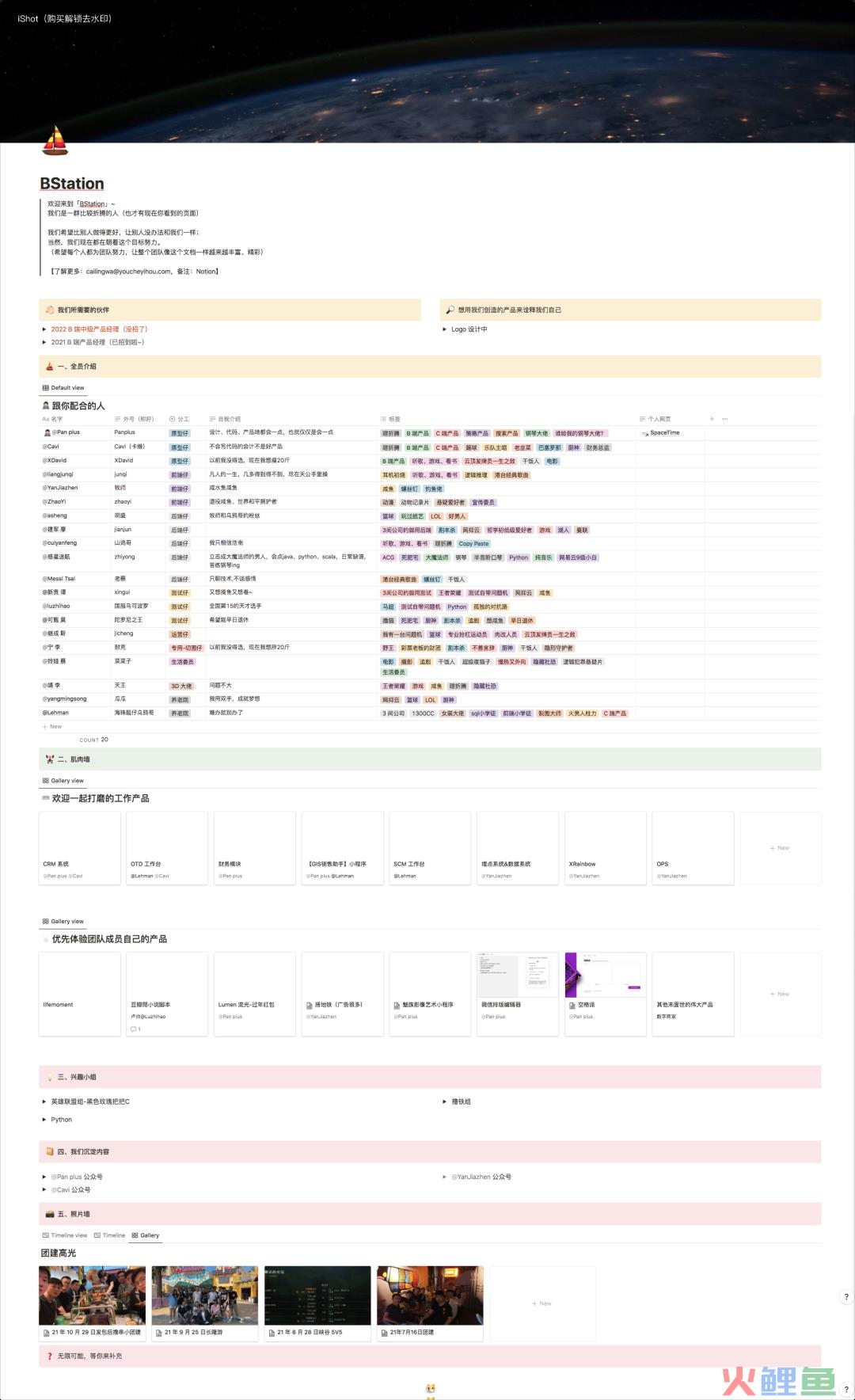Viewport: 855px width, 1400px height.
Task: Expand the 英雄联盟组-黑色玫瑰把把C toggle
Action: (x=44, y=1101)
